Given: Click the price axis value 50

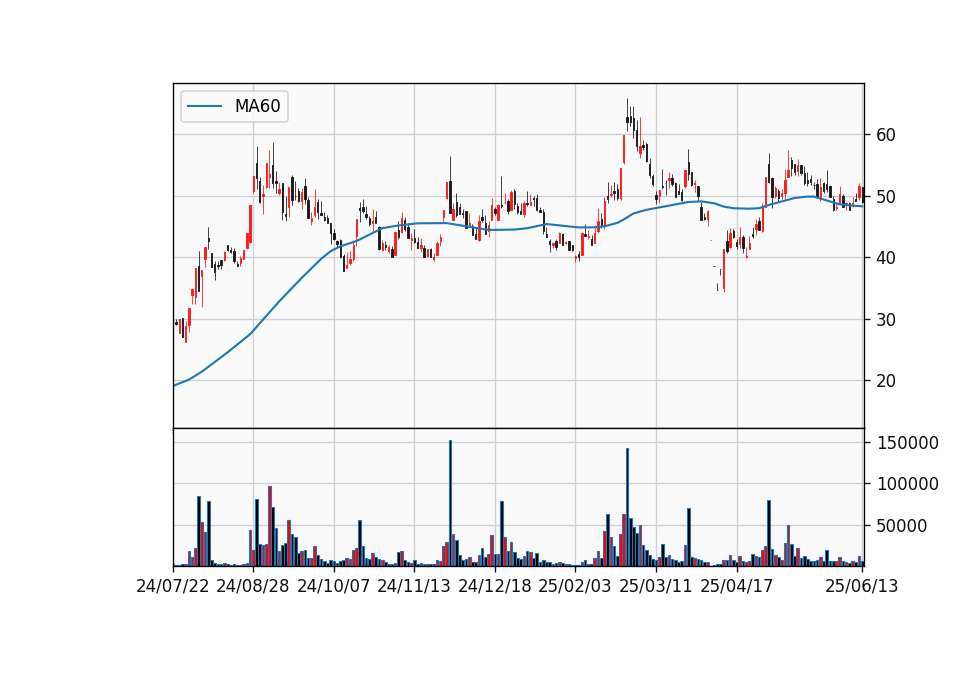Looking at the screenshot, I should 886,197.
